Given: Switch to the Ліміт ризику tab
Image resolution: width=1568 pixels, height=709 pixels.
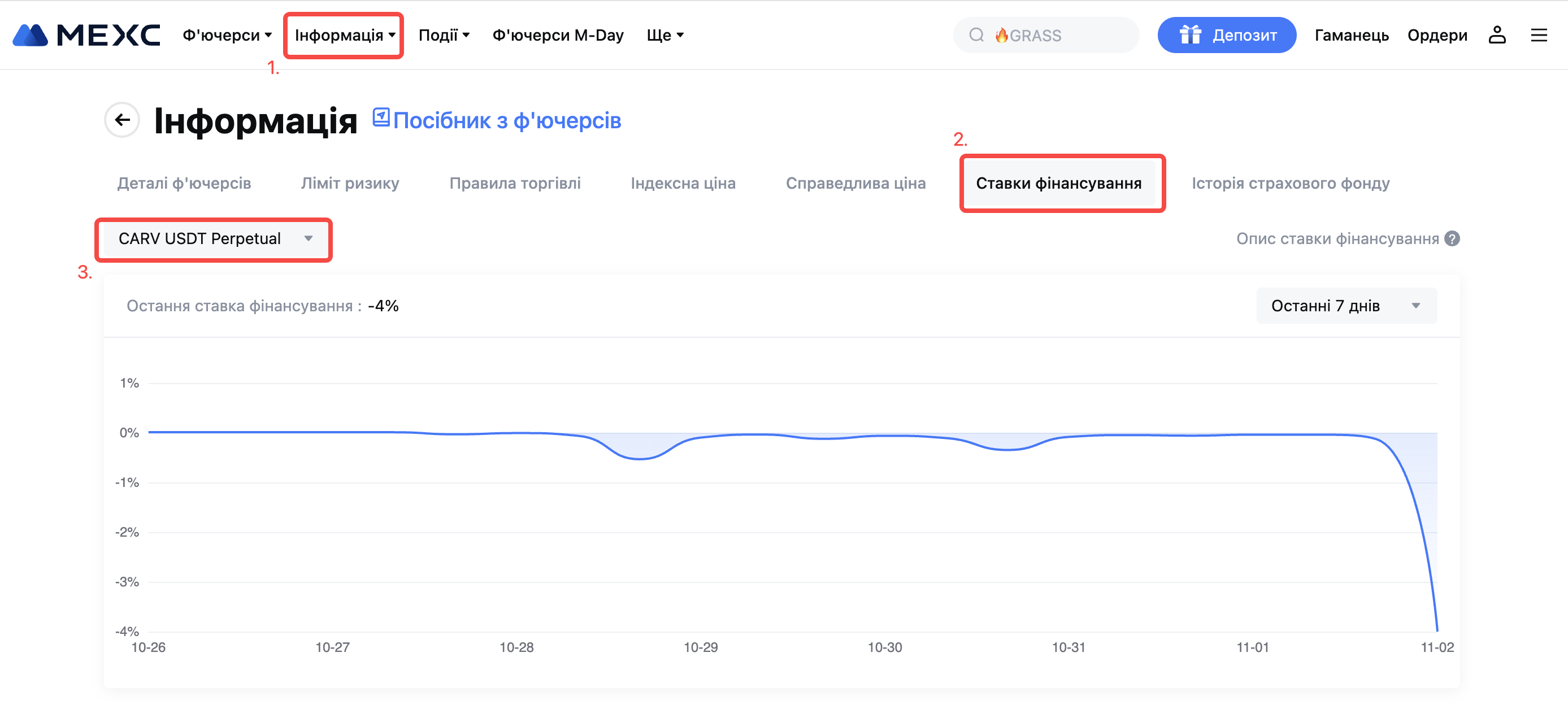Looking at the screenshot, I should (x=350, y=183).
